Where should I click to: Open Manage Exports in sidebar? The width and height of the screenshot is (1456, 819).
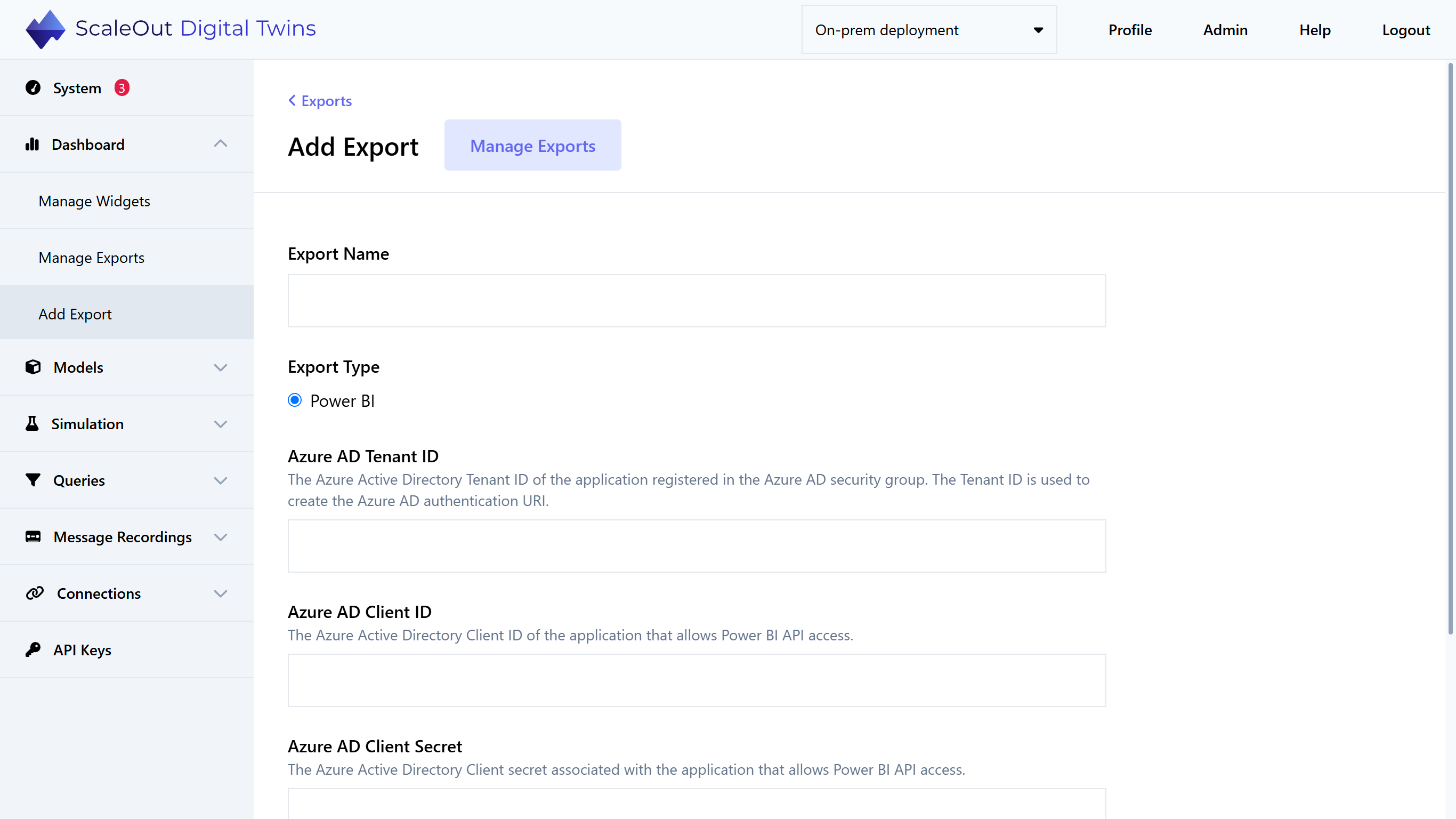[127, 258]
